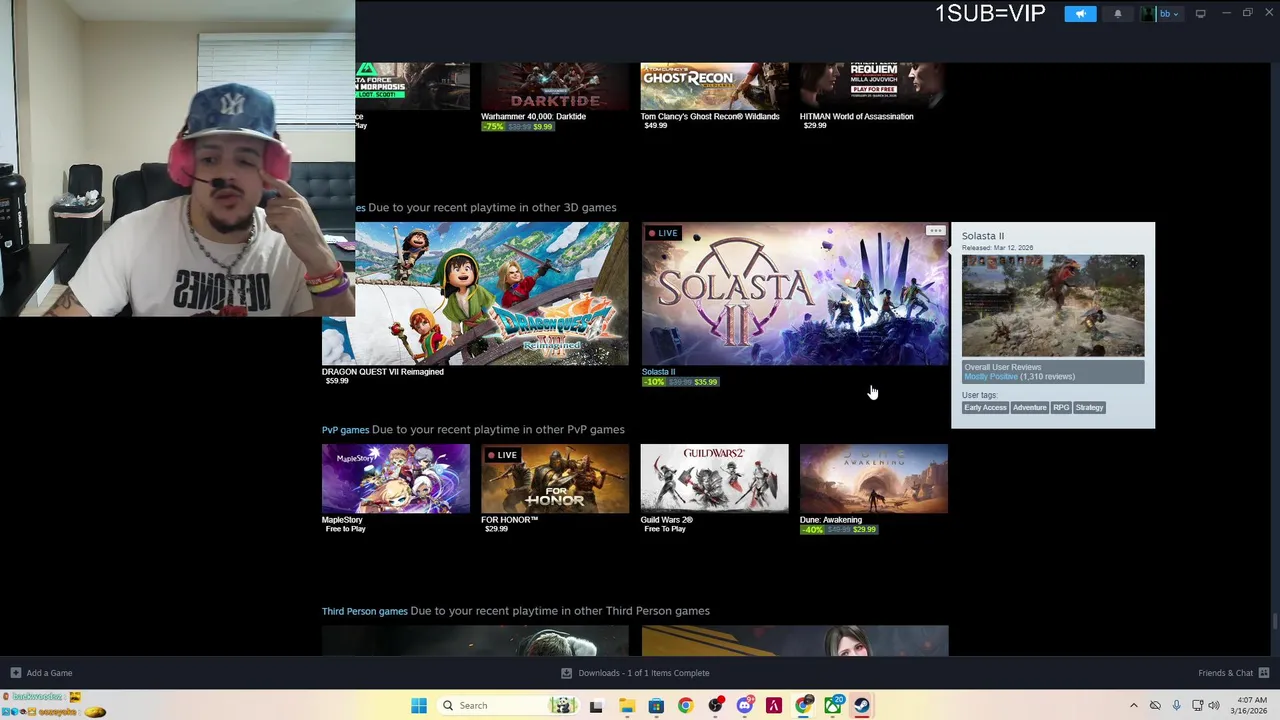Open the MapleStory game capsule

tap(396, 479)
